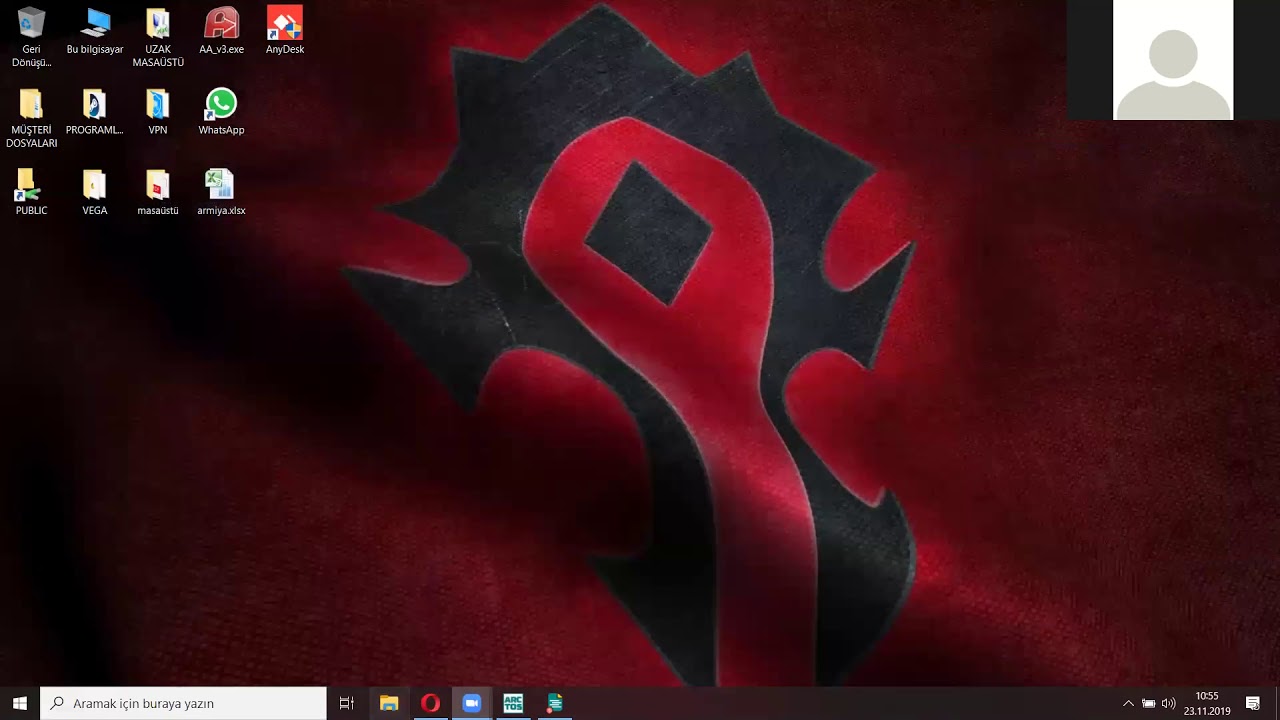The image size is (1280, 720).
Task: Select the WhatsApp shortcut
Action: coord(221,112)
